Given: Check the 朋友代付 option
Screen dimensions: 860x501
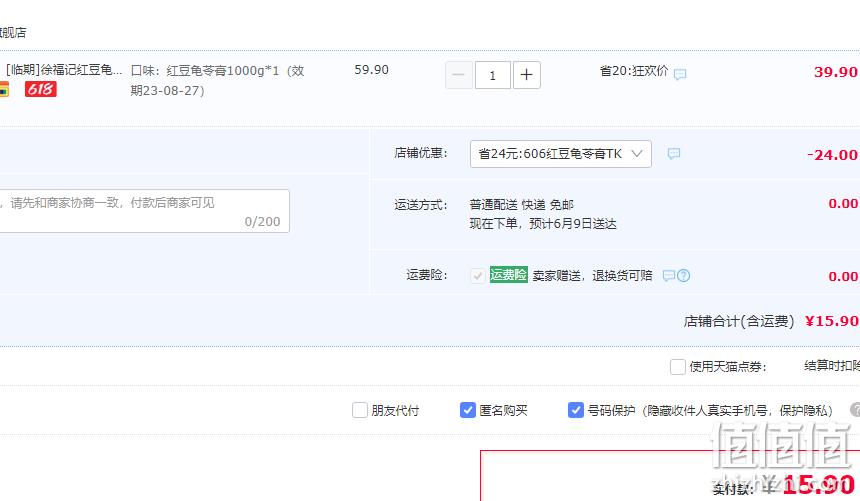Looking at the screenshot, I should tap(359, 410).
